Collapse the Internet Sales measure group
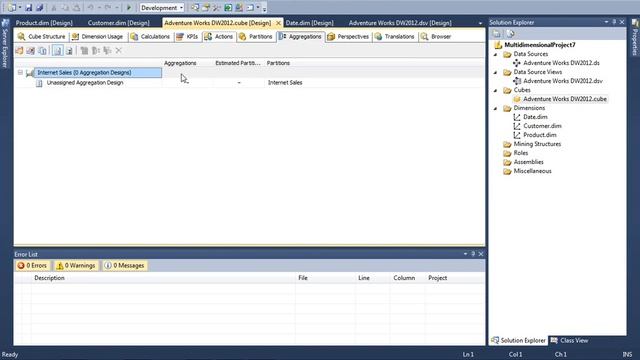The width and height of the screenshot is (640, 360). pyautogui.click(x=20, y=72)
